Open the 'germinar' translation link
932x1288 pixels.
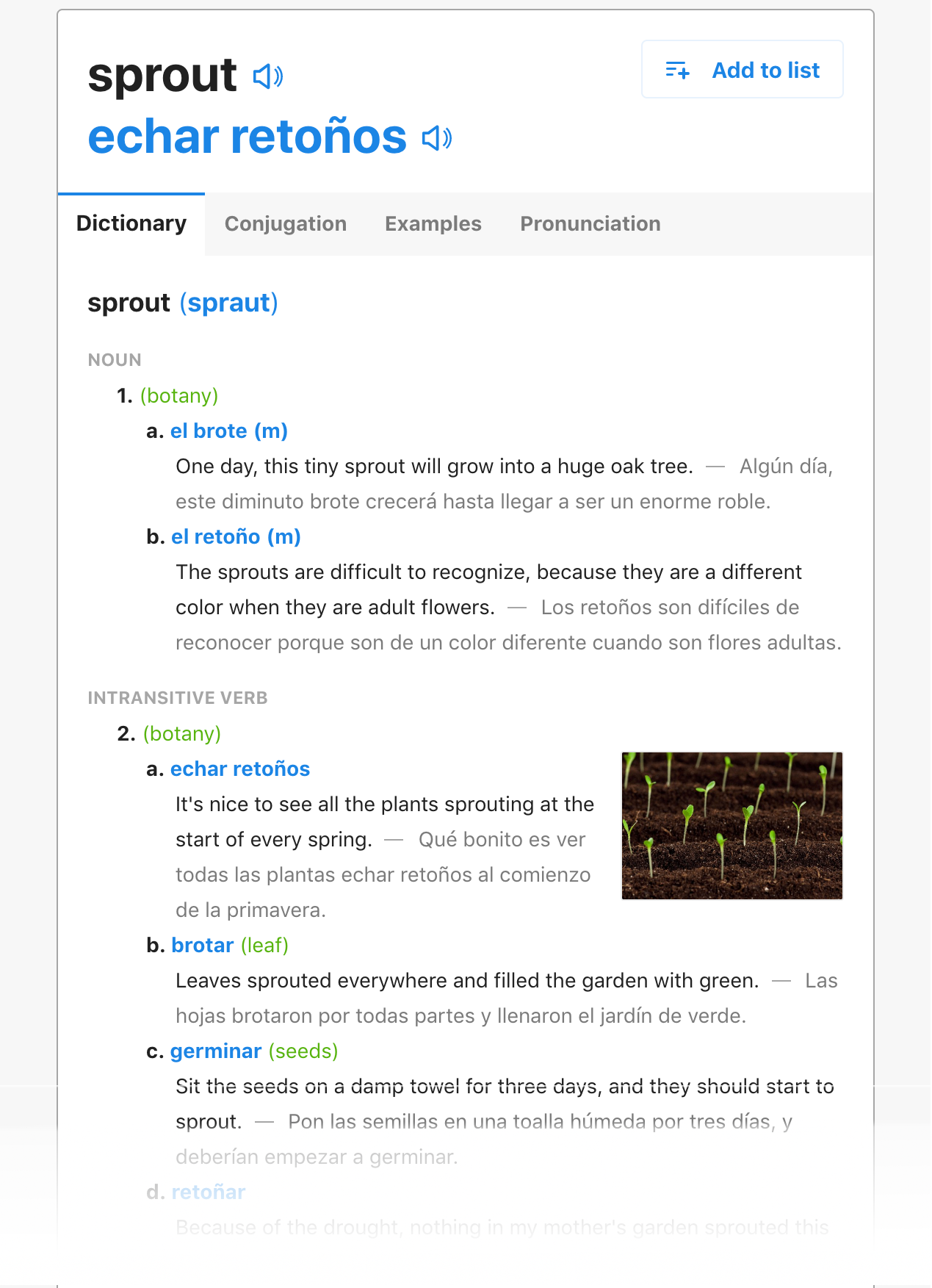tap(216, 1051)
